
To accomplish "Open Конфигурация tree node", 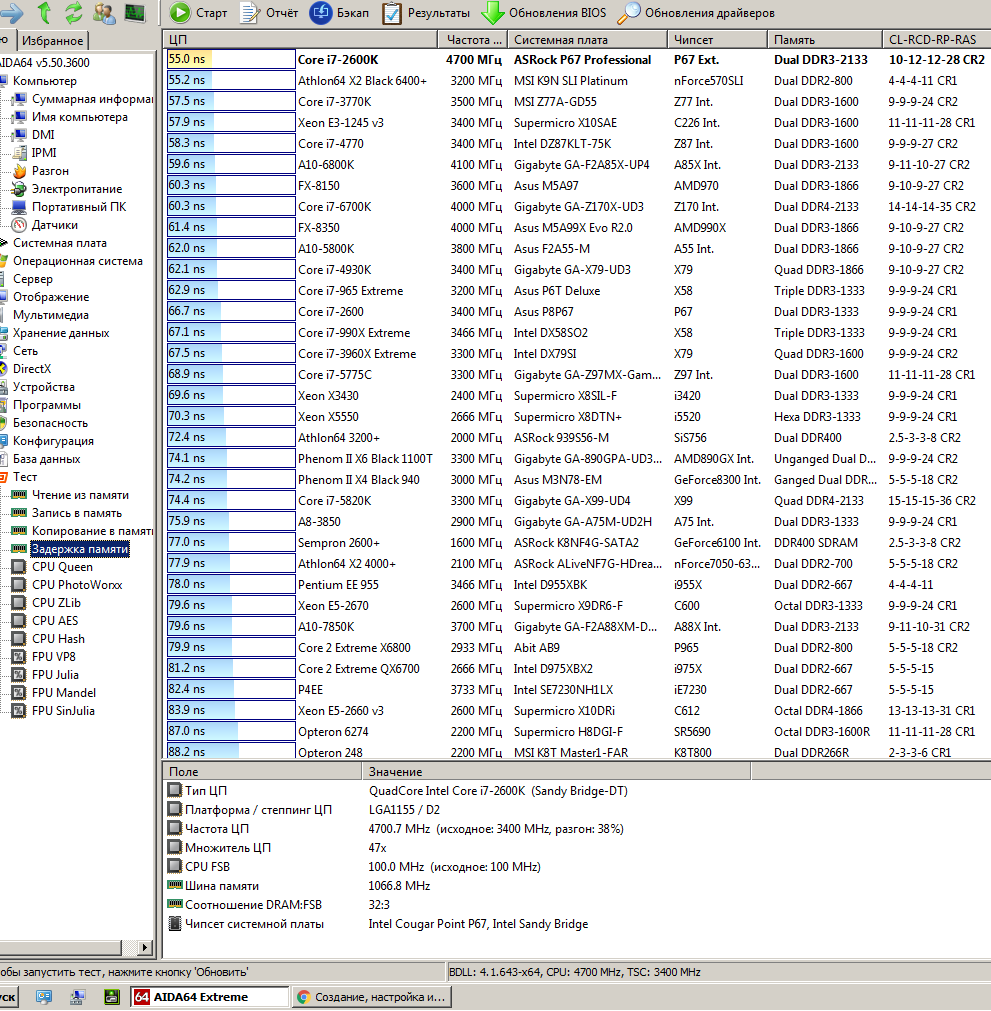I will [x=48, y=442].
